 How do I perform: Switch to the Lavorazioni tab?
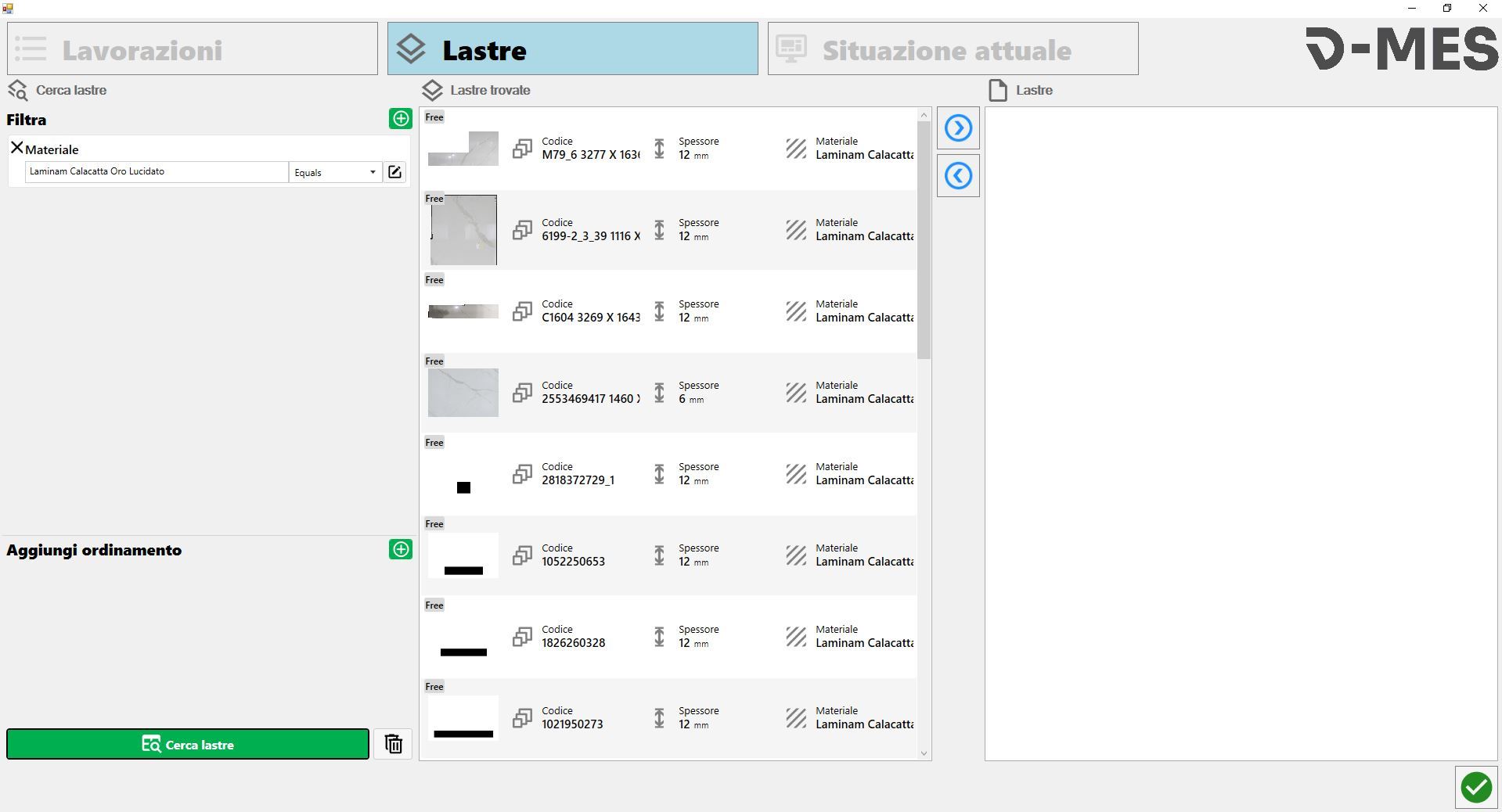tap(193, 49)
